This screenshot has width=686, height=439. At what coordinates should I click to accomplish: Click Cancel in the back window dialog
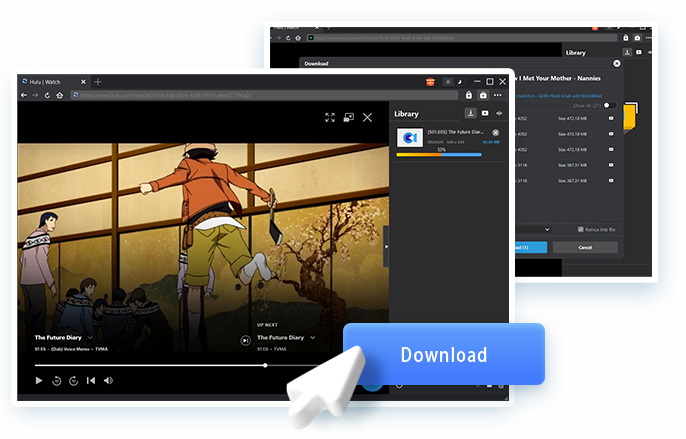[x=585, y=247]
